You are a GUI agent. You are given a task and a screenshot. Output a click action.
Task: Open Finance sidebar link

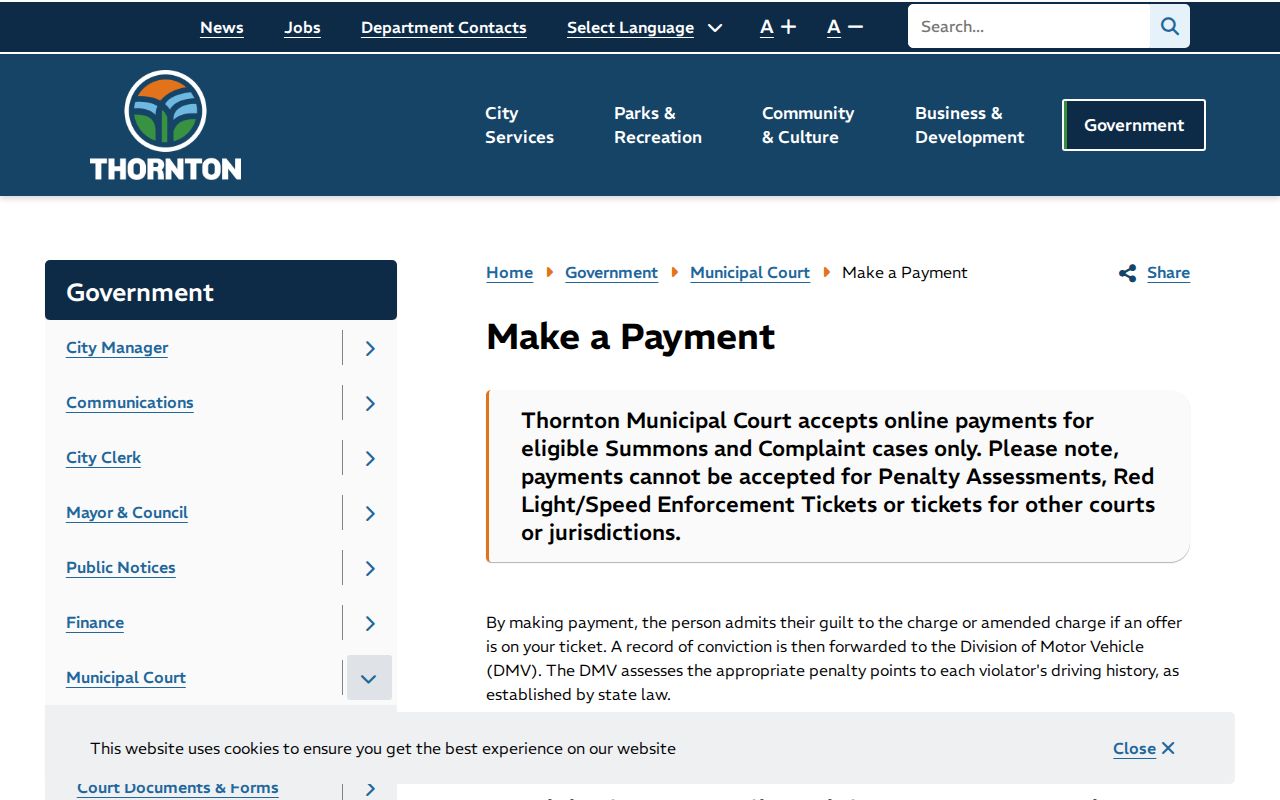coord(95,623)
